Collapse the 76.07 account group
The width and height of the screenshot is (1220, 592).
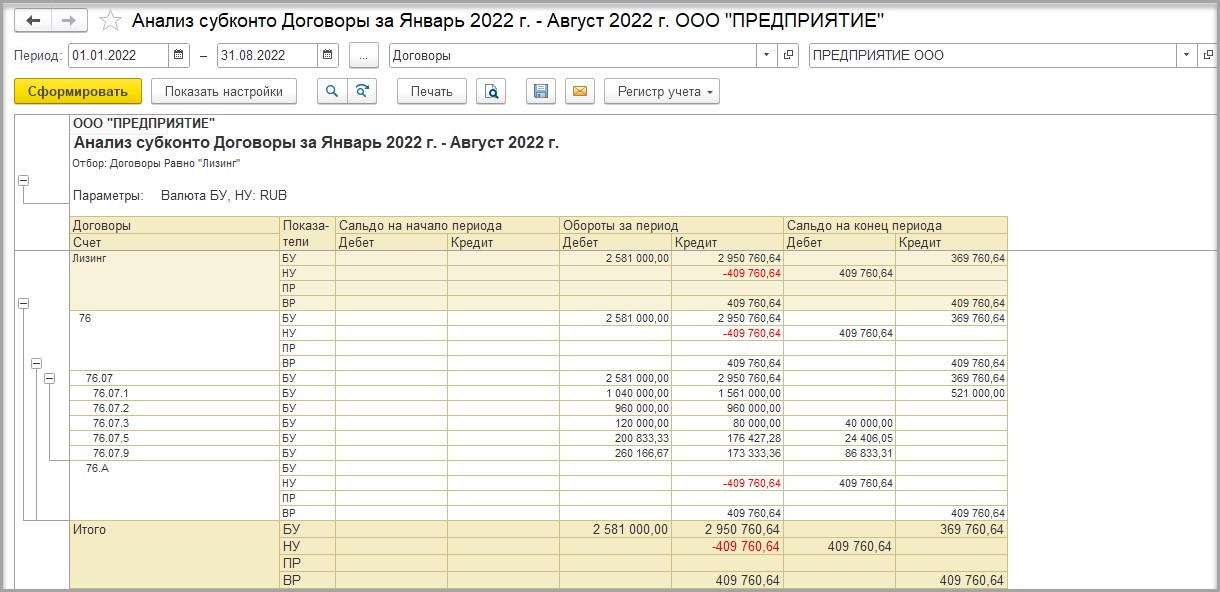[x=49, y=378]
